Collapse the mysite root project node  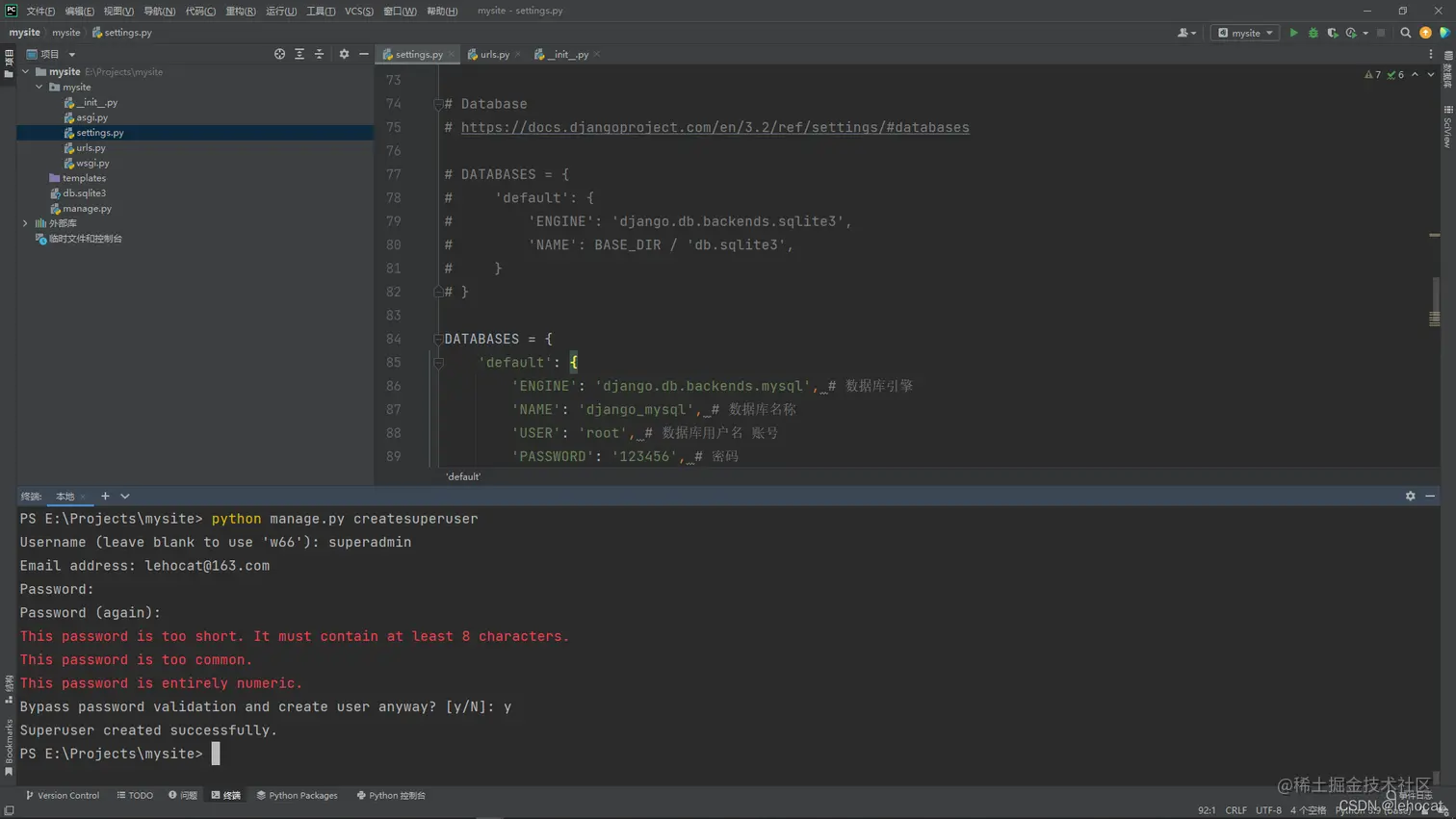tap(26, 71)
